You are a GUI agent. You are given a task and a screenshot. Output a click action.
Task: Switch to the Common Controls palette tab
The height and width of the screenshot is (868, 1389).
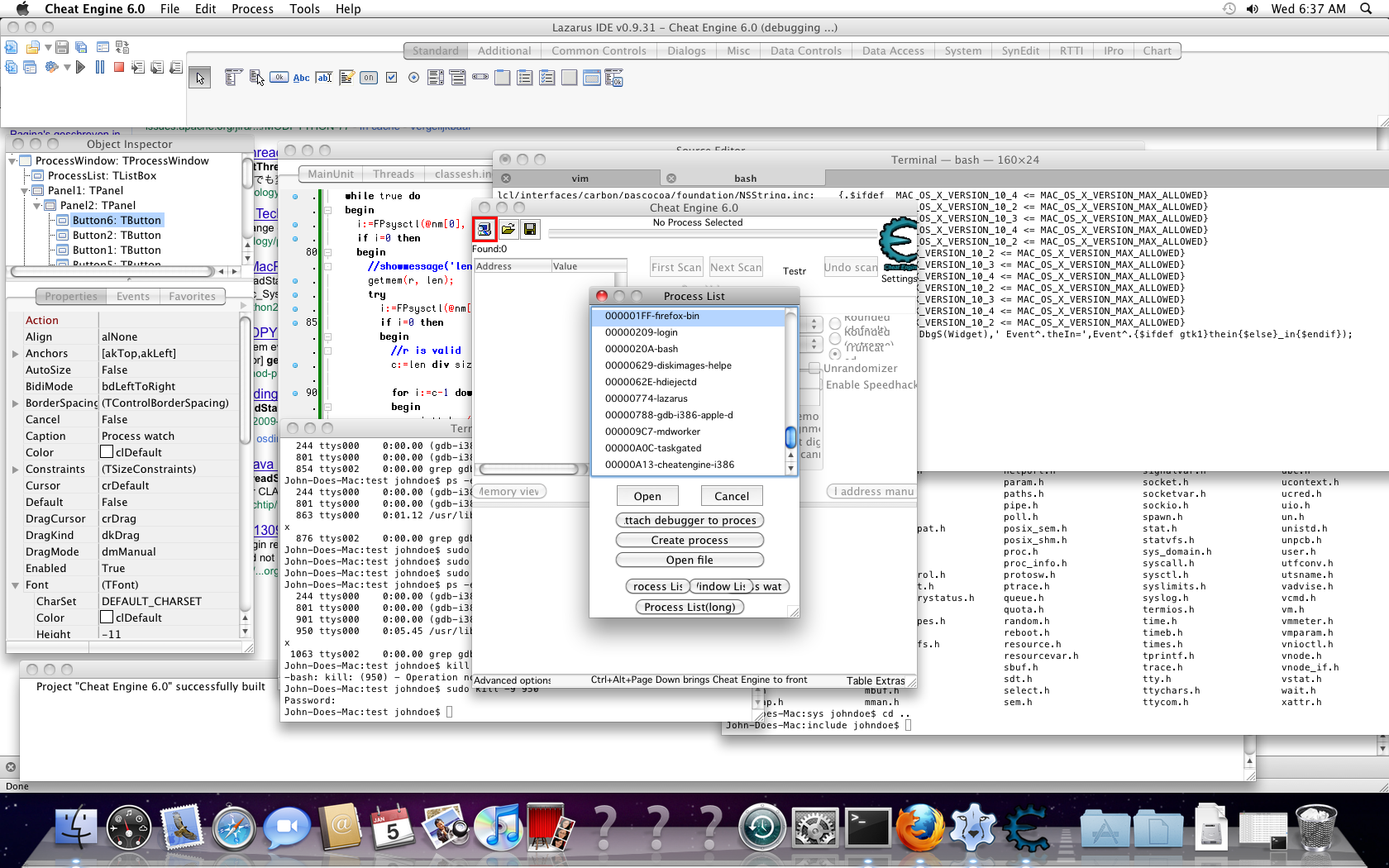[x=599, y=50]
